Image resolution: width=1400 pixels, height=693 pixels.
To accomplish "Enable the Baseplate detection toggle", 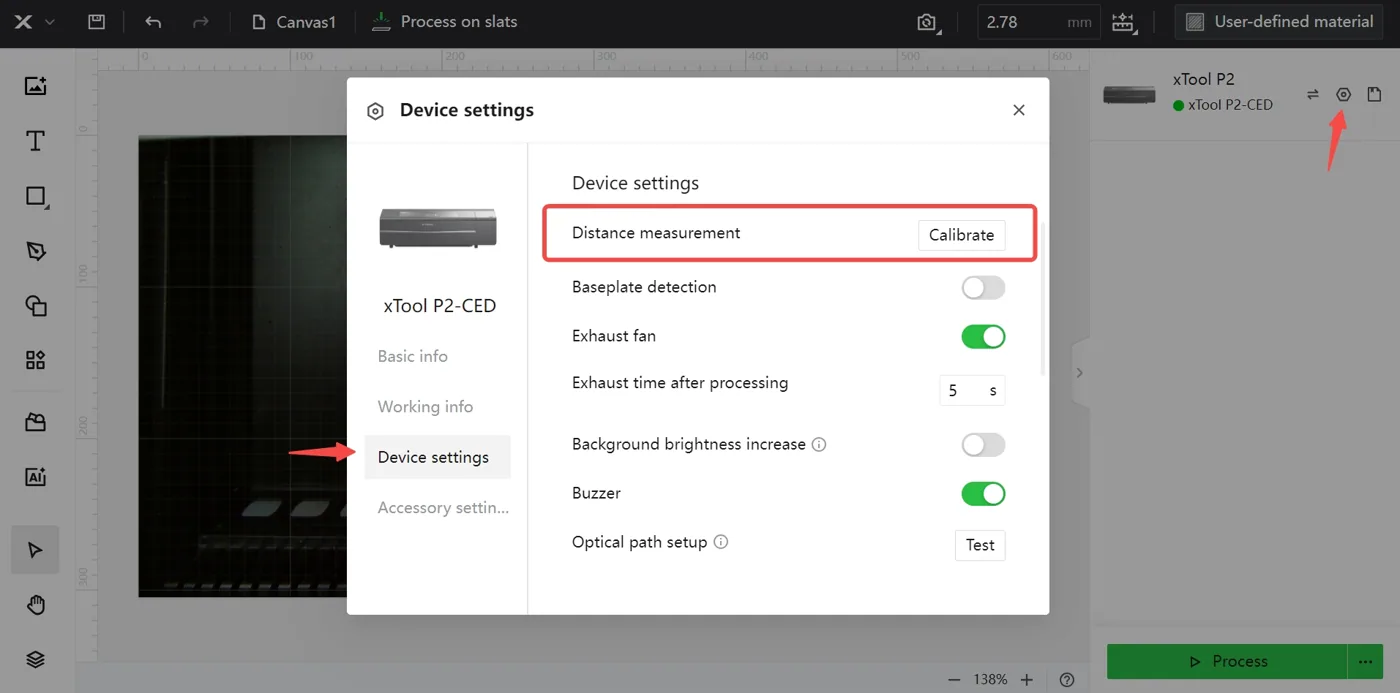I will pyautogui.click(x=983, y=288).
